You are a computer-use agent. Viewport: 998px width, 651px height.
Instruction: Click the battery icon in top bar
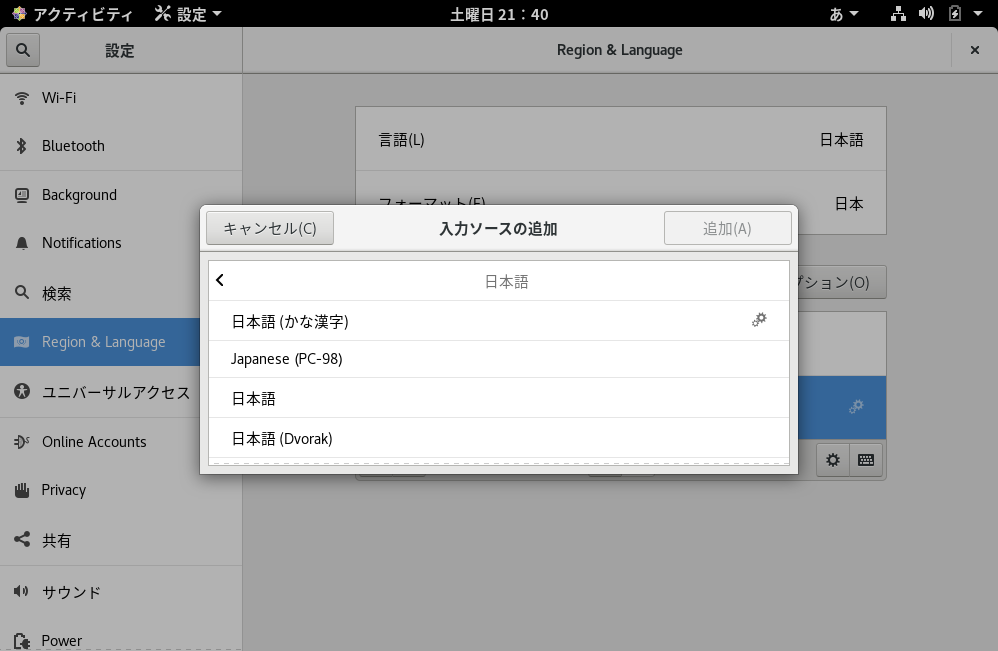click(x=955, y=14)
